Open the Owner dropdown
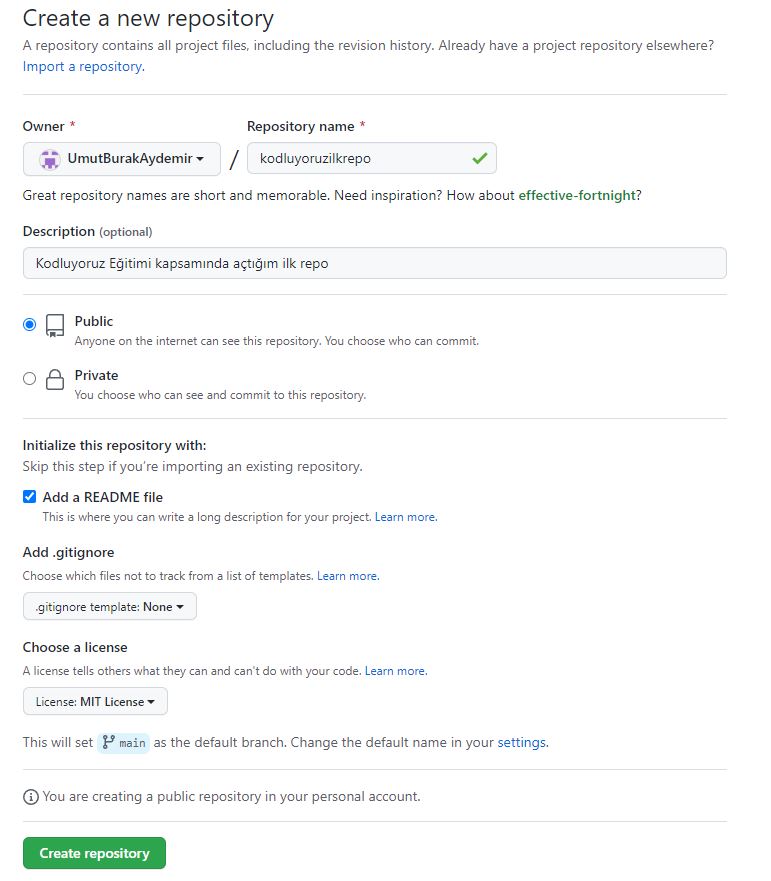 (121, 159)
